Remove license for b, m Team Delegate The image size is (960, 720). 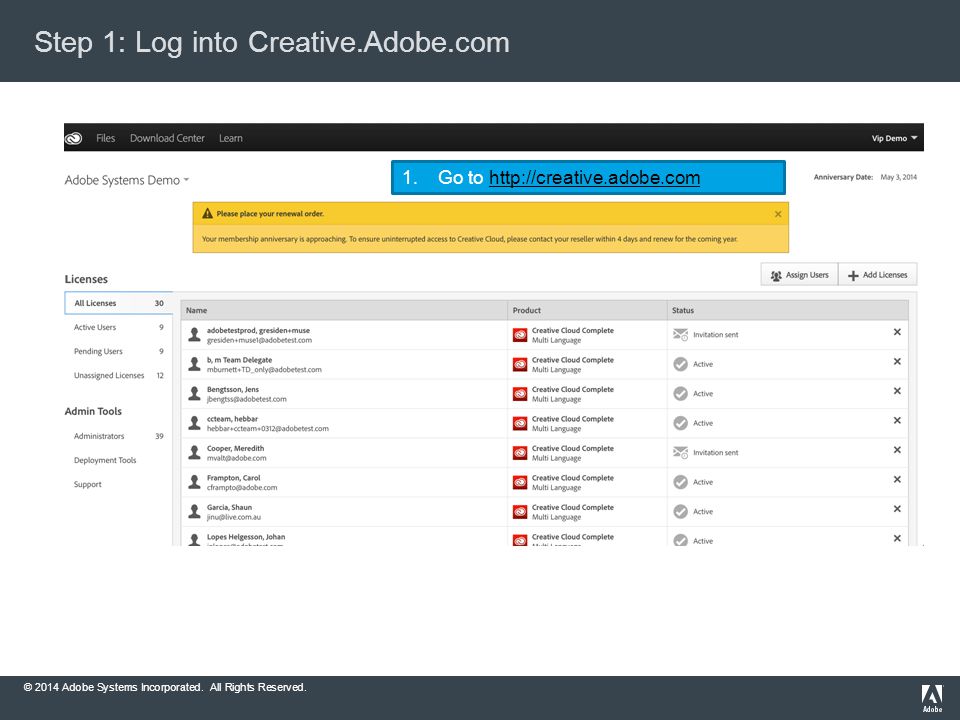pos(897,361)
